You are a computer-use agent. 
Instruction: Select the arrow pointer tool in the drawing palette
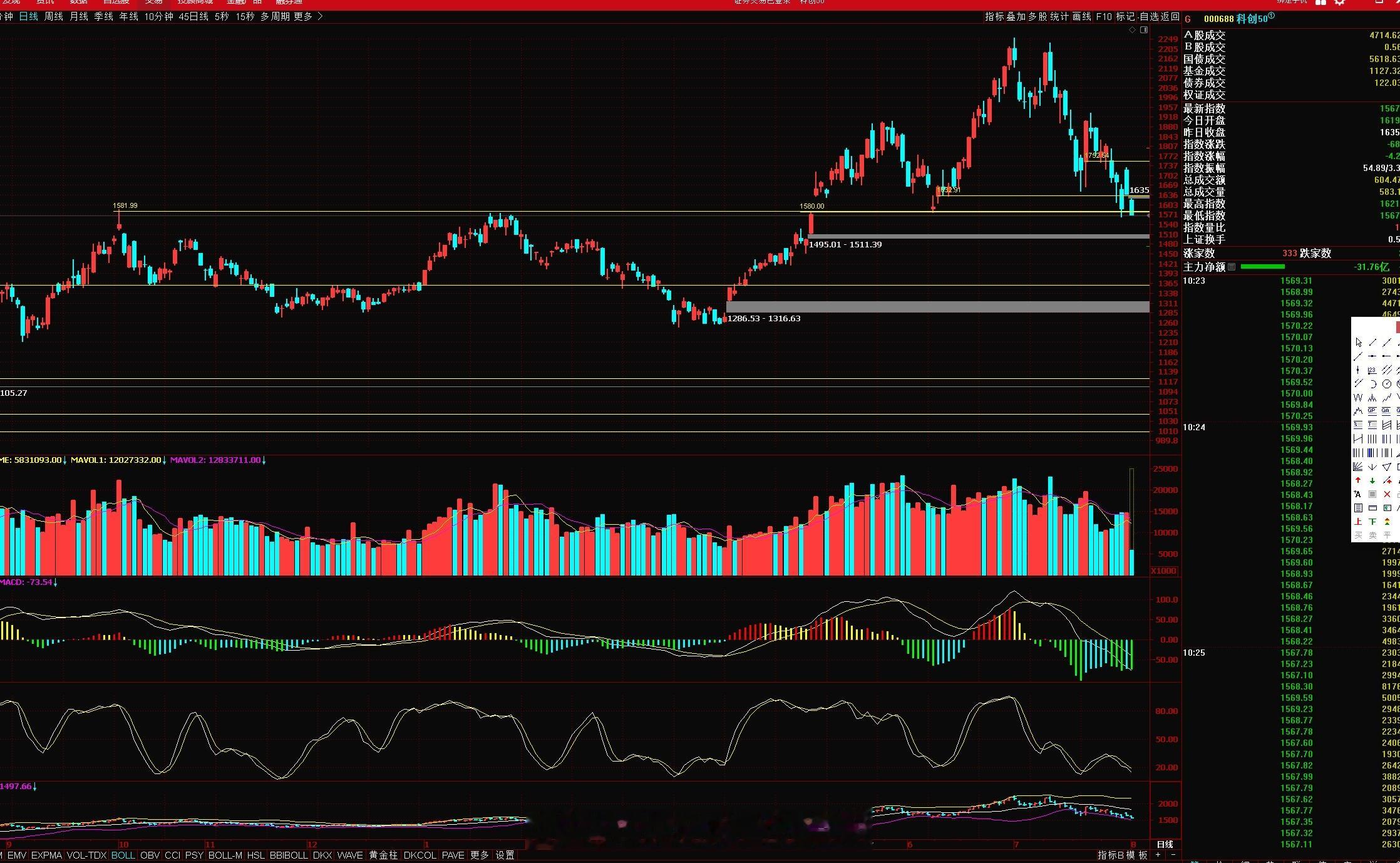[x=1358, y=343]
